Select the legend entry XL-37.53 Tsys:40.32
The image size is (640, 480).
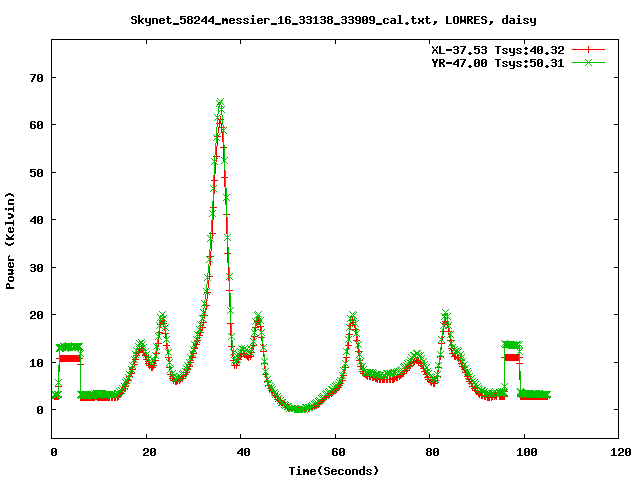click(x=498, y=50)
